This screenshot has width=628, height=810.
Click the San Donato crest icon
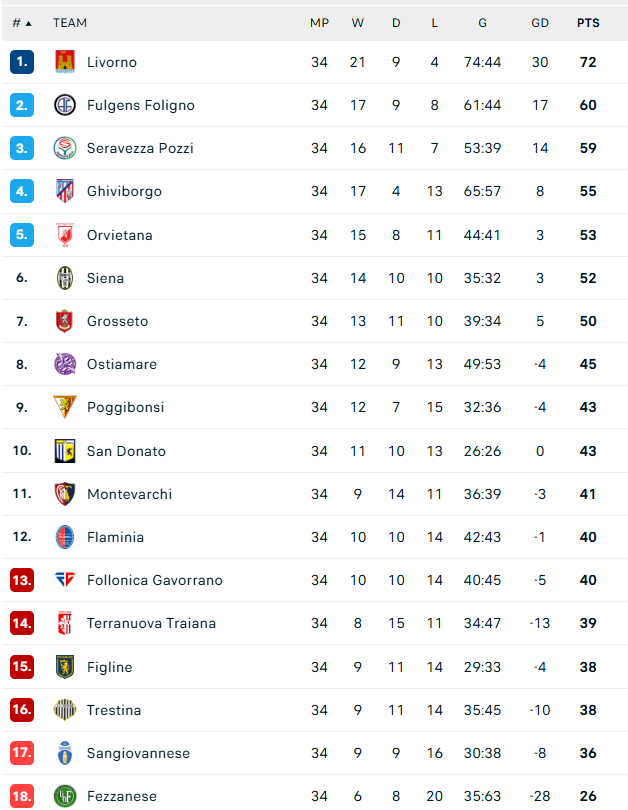(x=65, y=451)
